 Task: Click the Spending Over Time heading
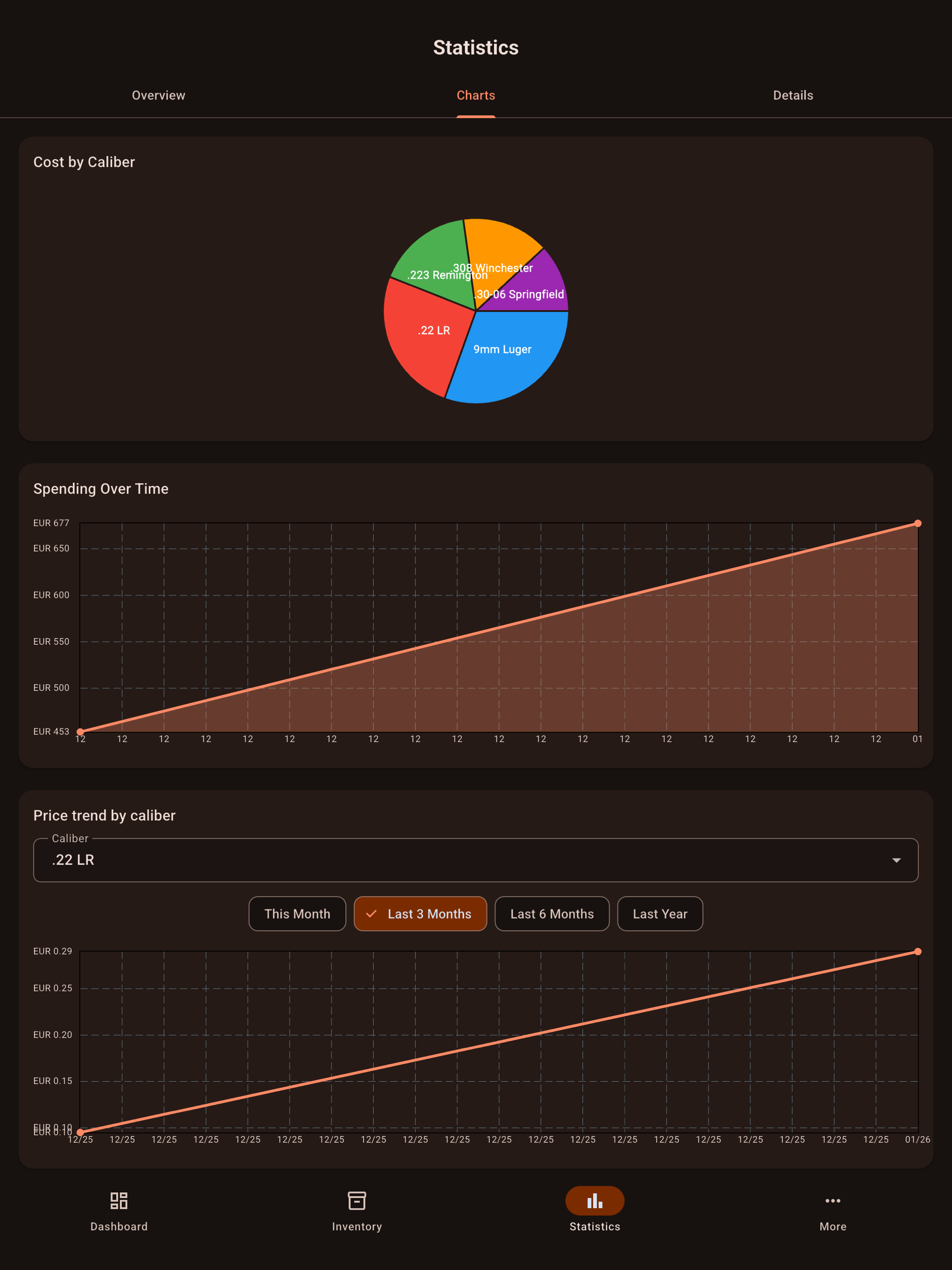tap(101, 489)
